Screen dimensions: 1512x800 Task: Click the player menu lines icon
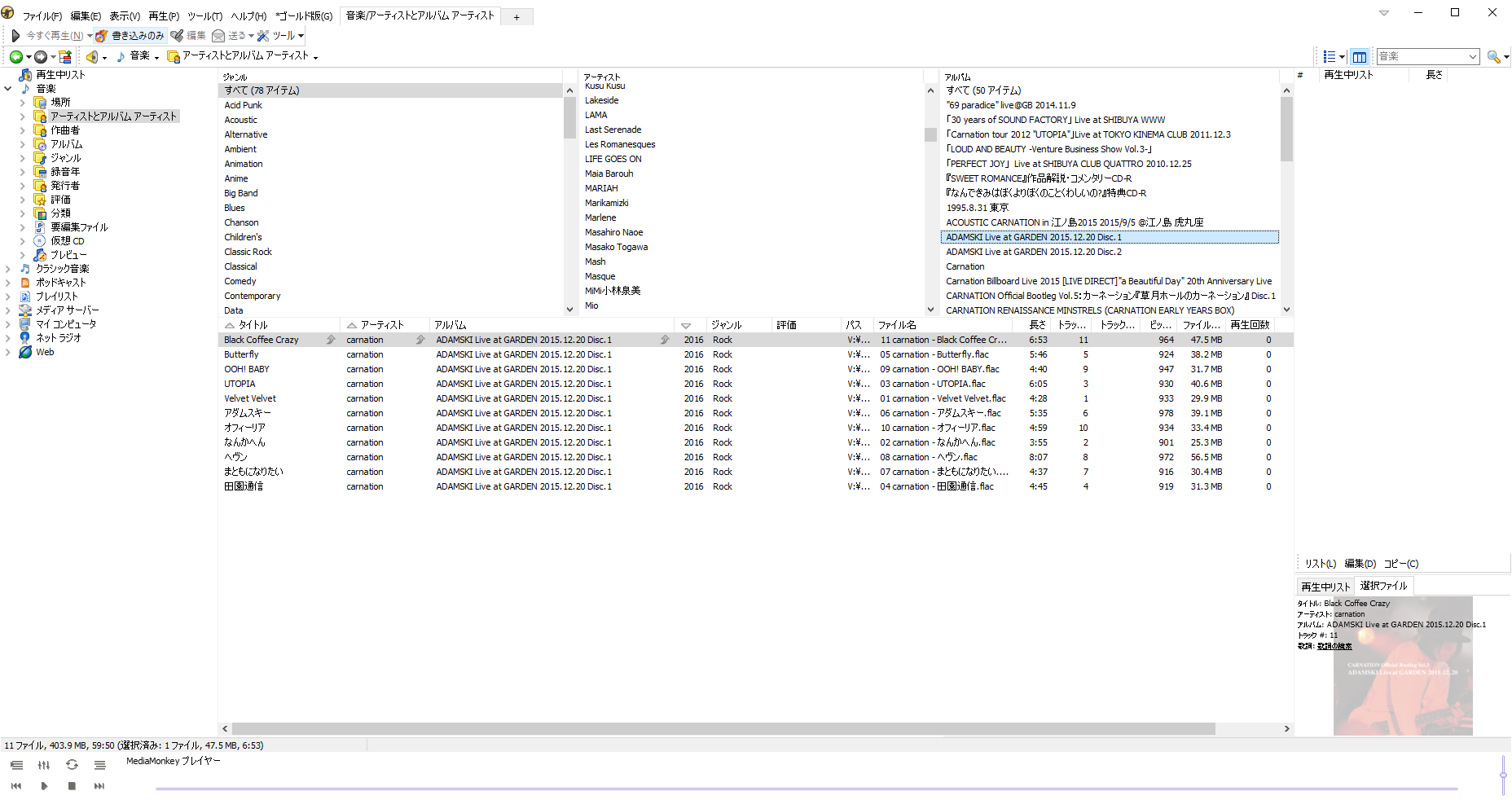(99, 765)
